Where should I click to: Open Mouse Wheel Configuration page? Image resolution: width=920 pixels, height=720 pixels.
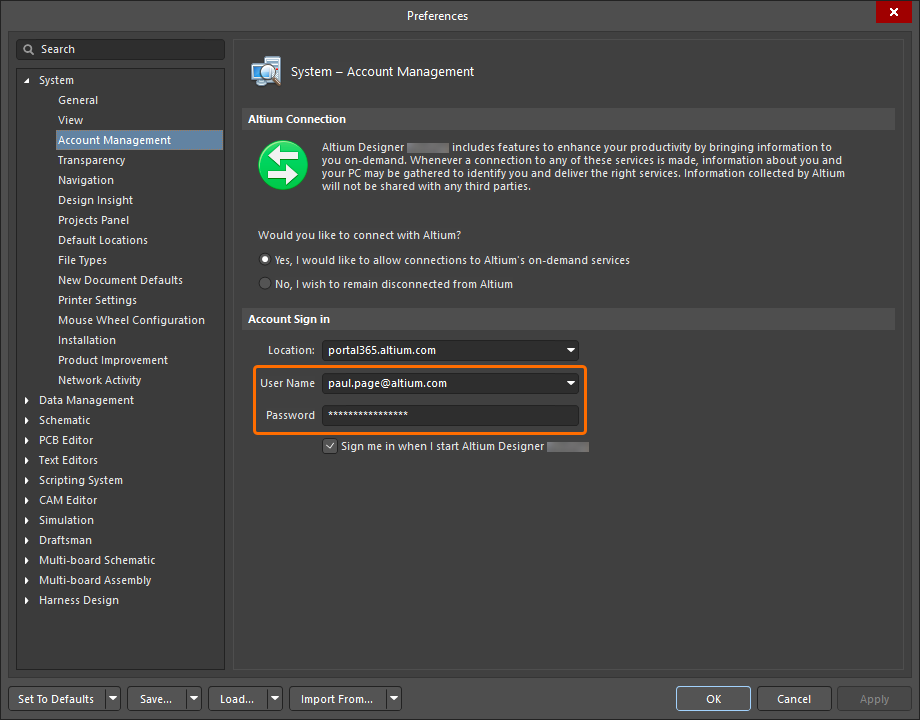click(x=131, y=320)
